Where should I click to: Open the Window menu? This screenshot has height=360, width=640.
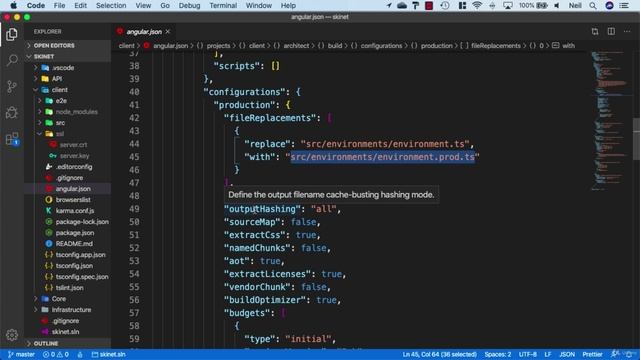click(258, 5)
